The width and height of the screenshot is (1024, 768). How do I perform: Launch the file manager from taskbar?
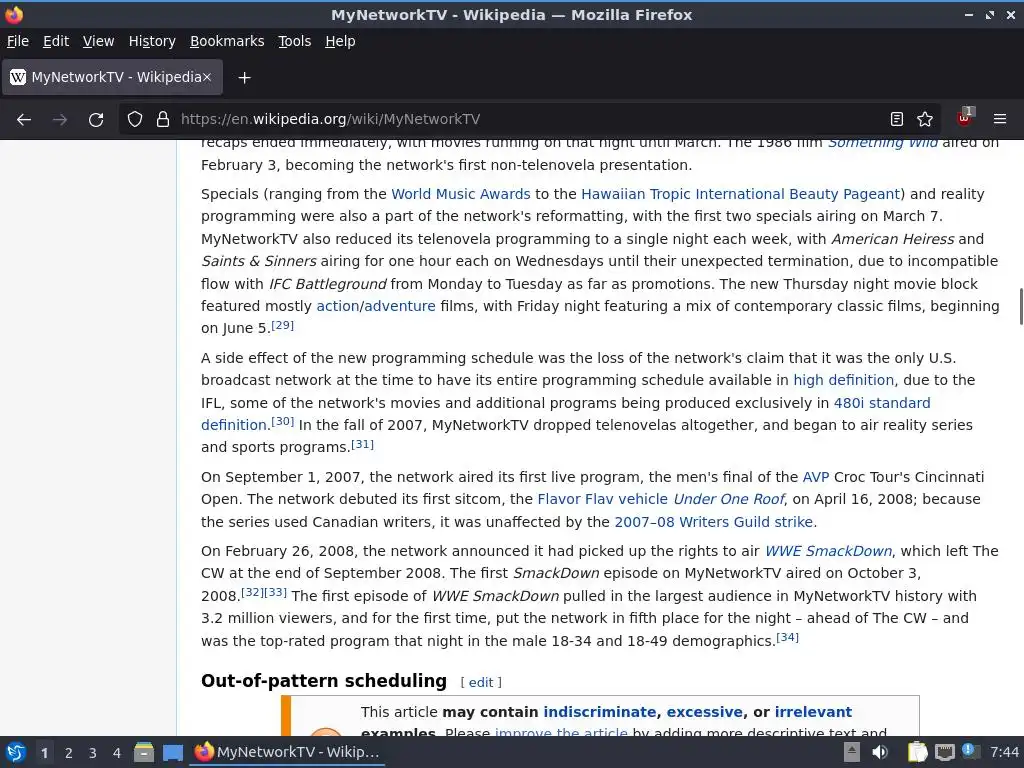[144, 752]
